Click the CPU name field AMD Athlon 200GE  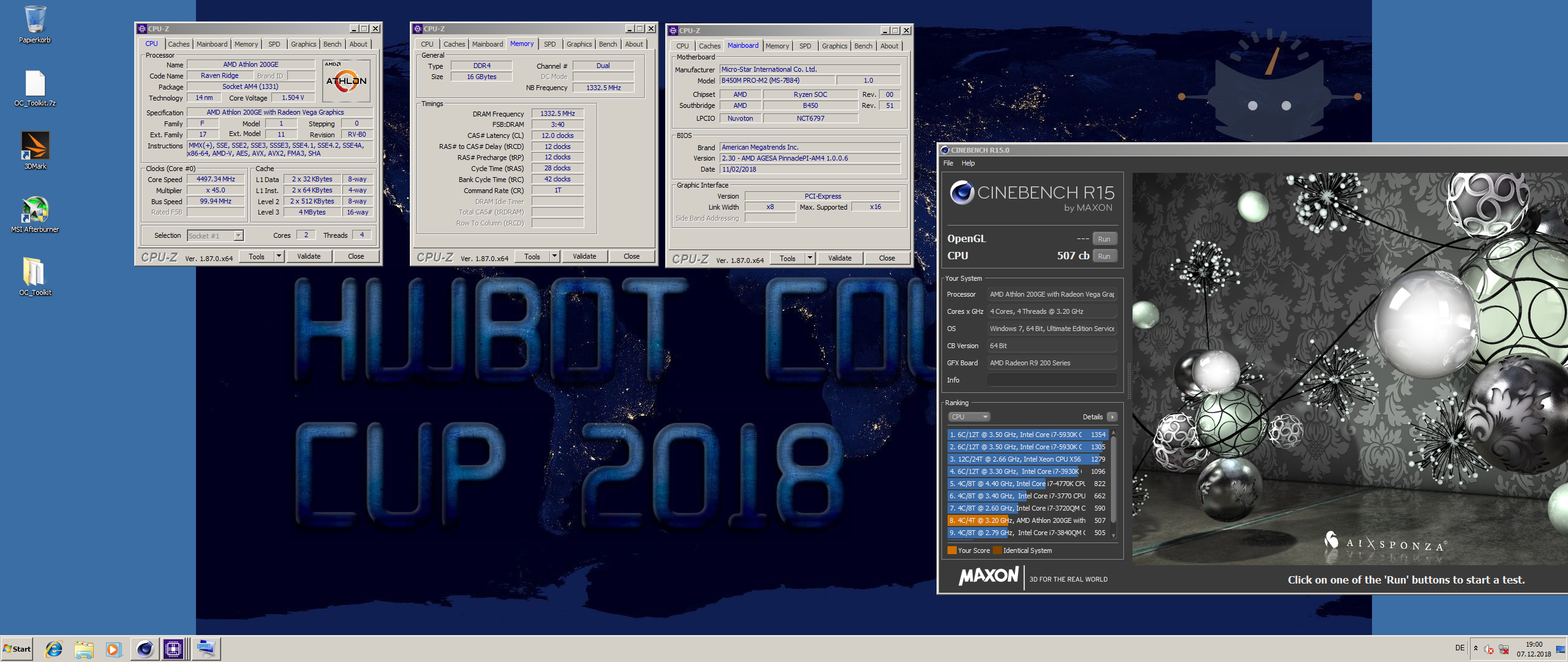251,64
